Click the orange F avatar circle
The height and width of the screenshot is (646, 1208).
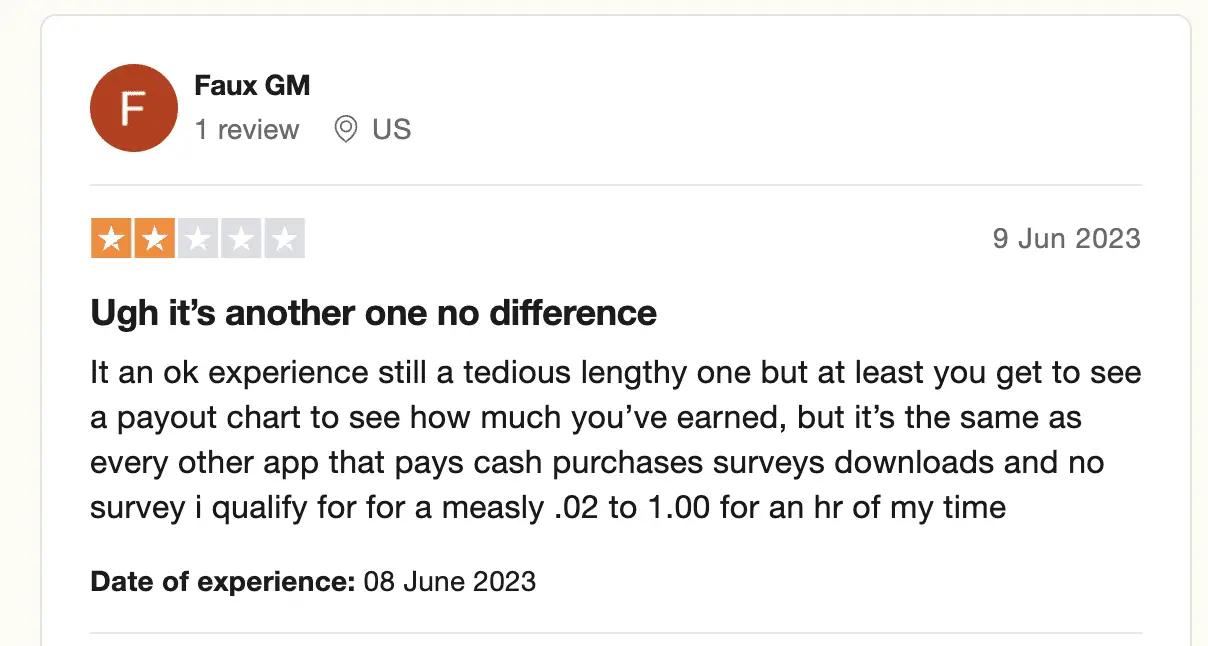(x=134, y=108)
